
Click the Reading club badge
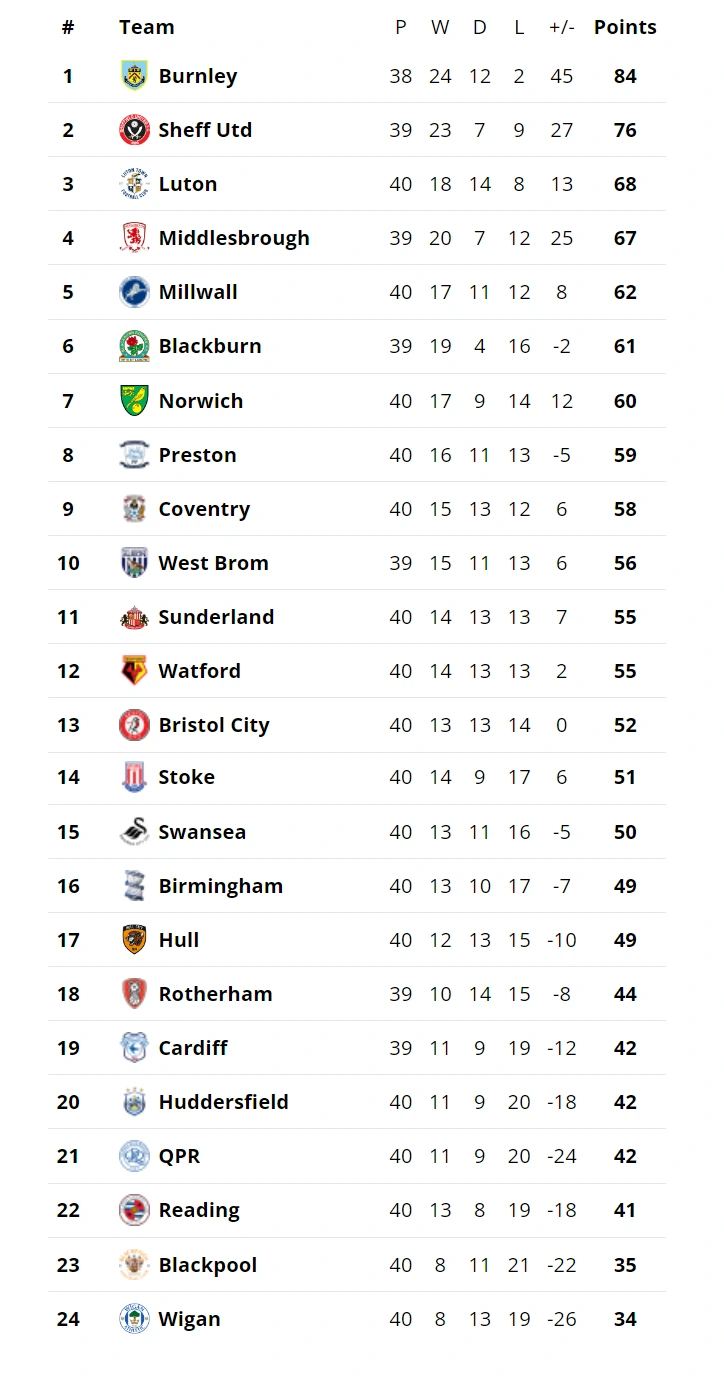134,1210
